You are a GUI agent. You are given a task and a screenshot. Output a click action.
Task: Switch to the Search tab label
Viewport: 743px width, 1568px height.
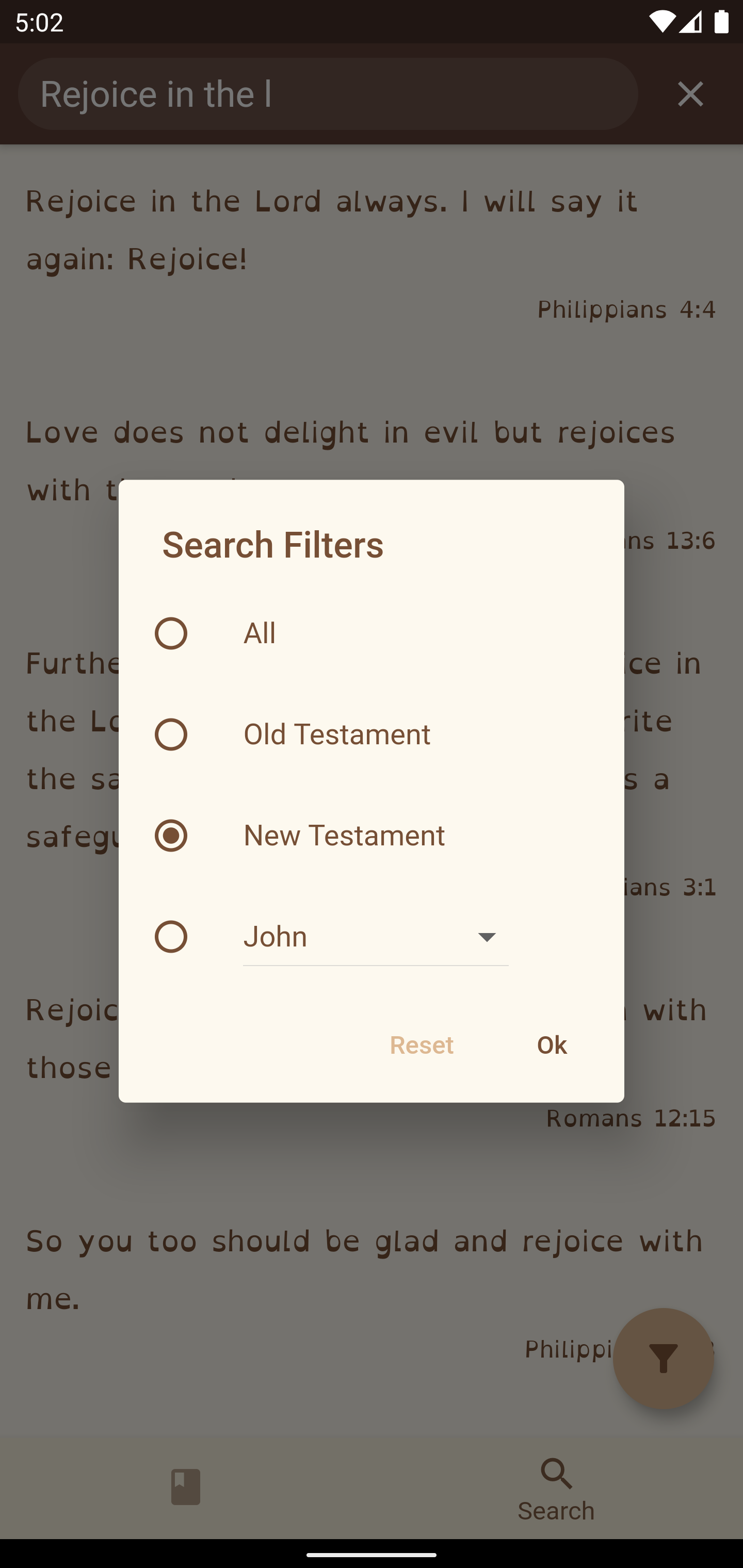(x=556, y=1511)
